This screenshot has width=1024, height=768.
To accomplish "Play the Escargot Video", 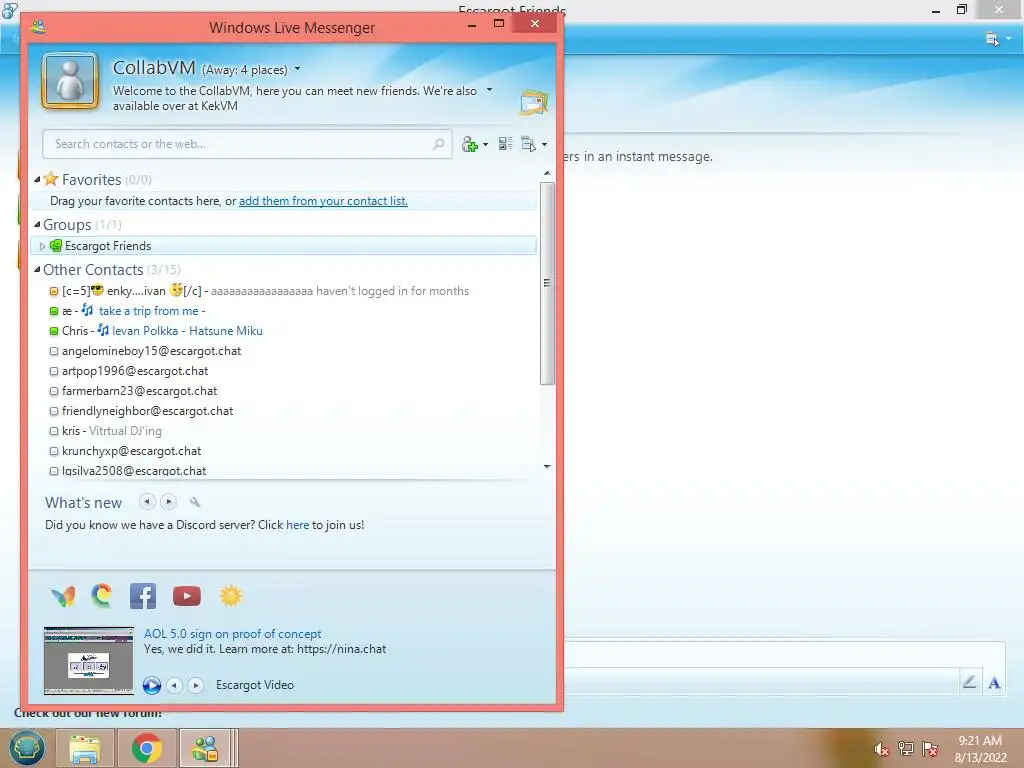I will (152, 685).
